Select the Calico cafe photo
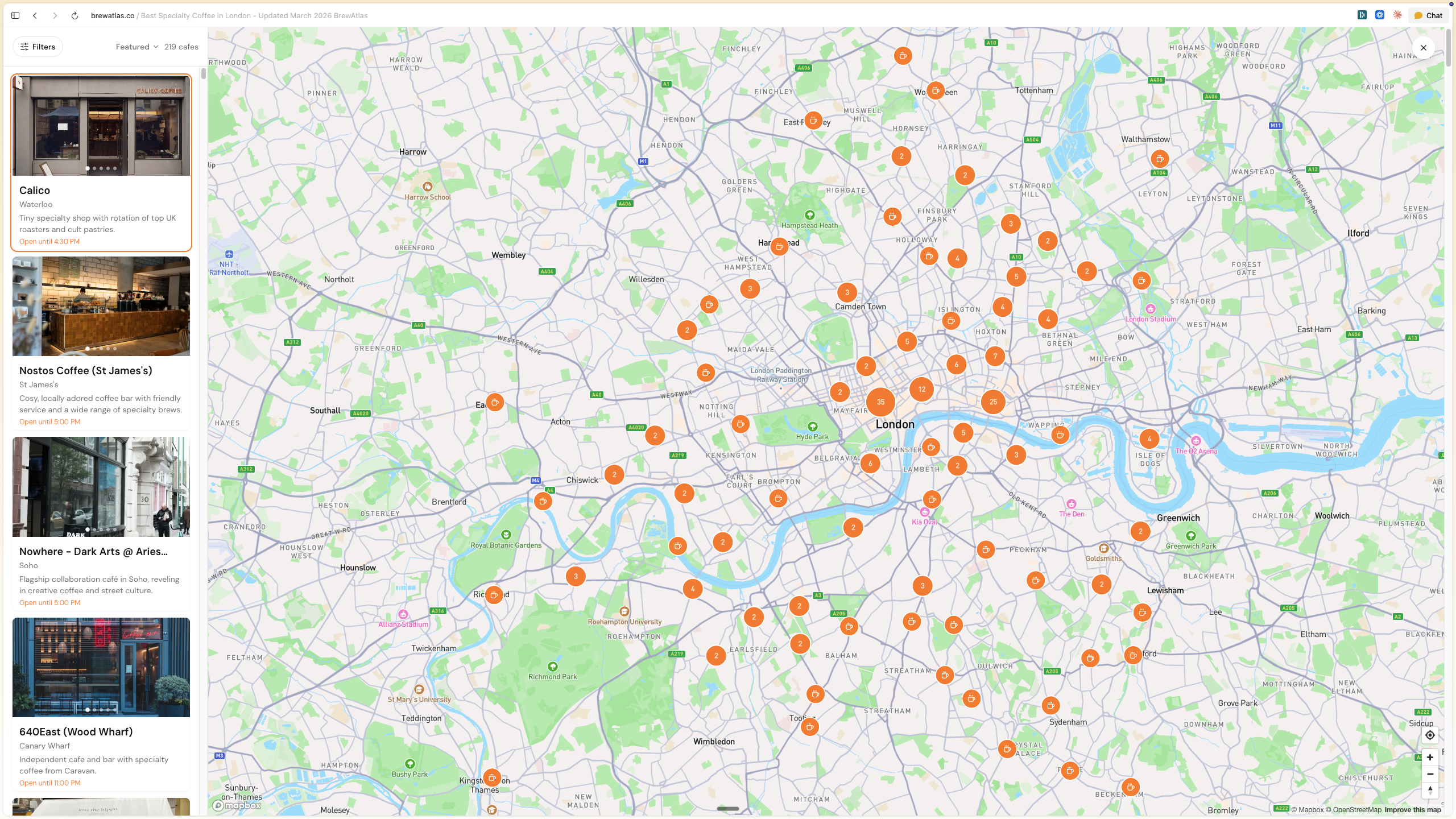1456x819 pixels. tap(101, 126)
